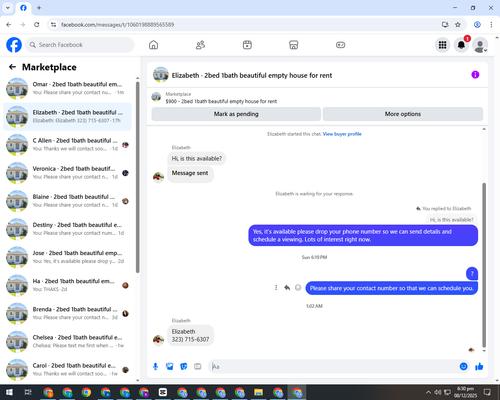Click the install app icon in address bar
Screen dimensions: 500x400
(445, 25)
